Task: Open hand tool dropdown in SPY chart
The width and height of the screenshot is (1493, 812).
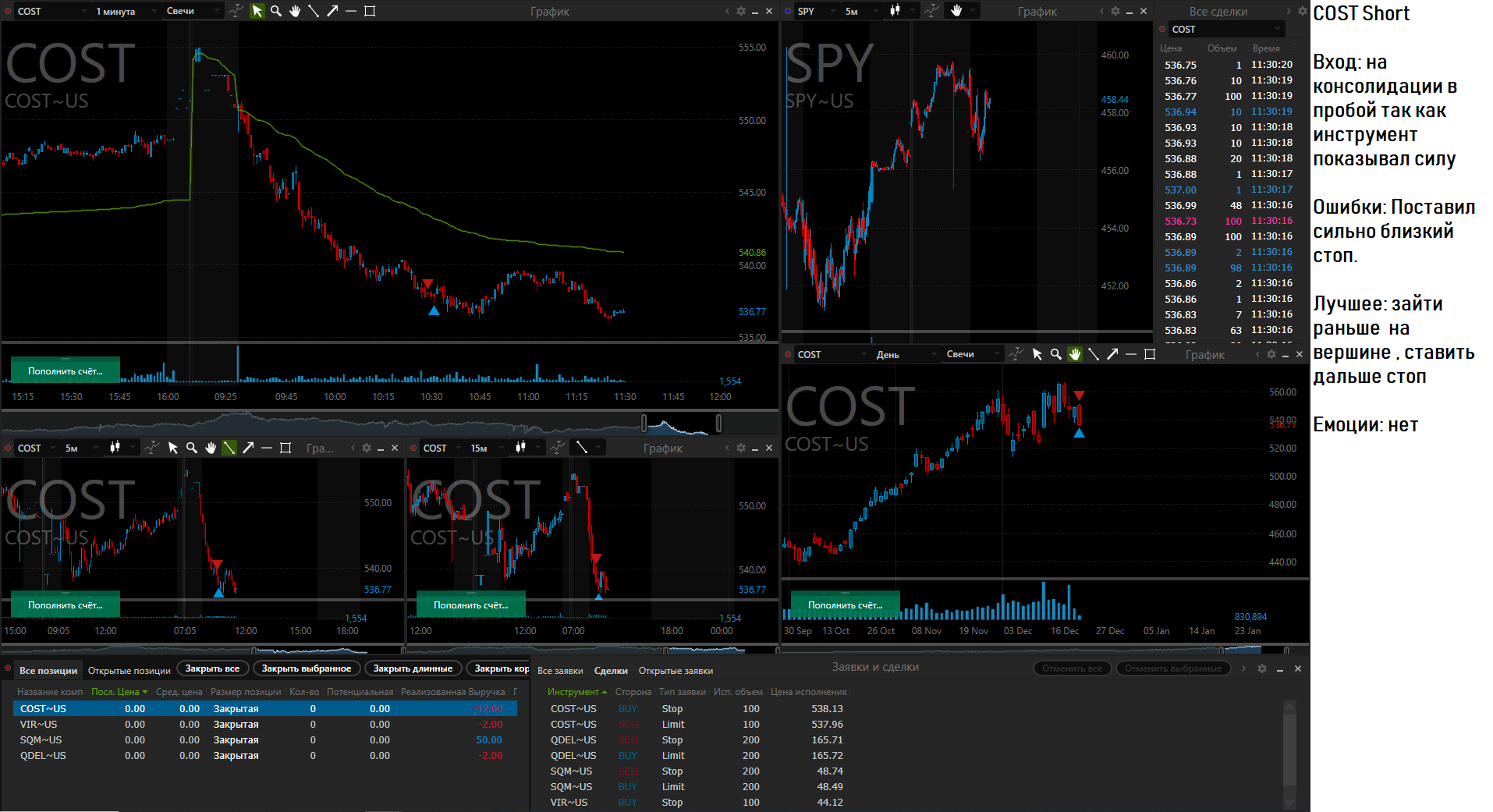Action: [962, 11]
